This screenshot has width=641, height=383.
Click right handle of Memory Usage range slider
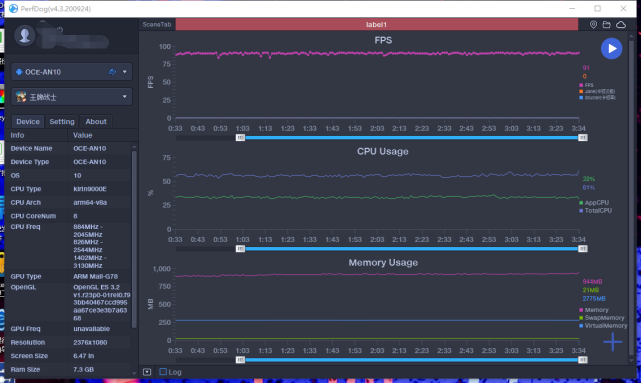click(583, 360)
